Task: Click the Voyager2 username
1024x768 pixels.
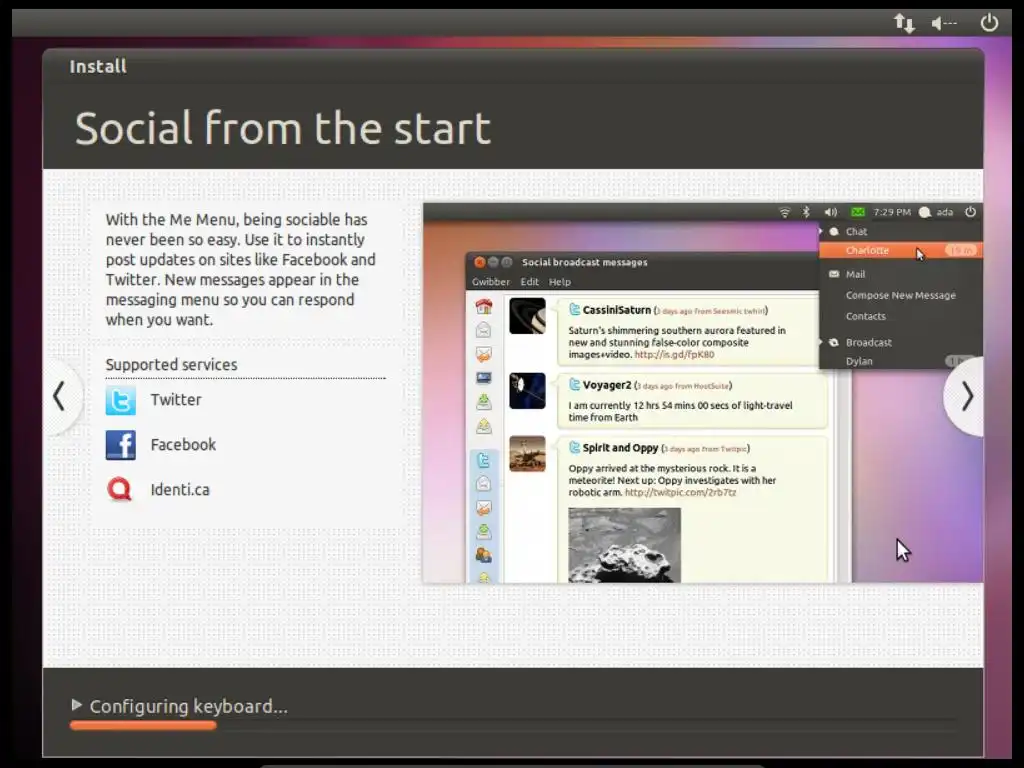Action: [607, 385]
